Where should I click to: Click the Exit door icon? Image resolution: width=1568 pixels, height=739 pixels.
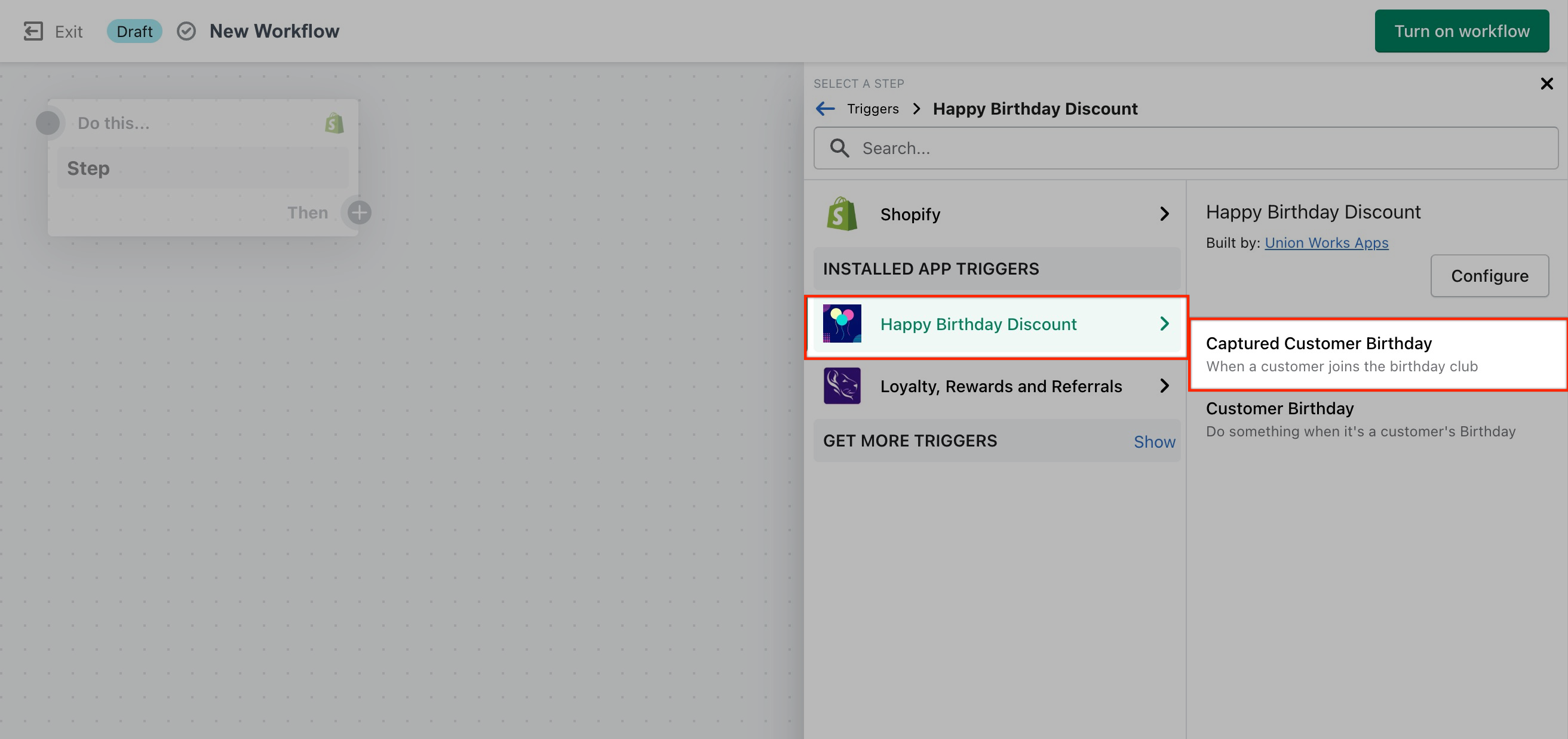pos(33,31)
